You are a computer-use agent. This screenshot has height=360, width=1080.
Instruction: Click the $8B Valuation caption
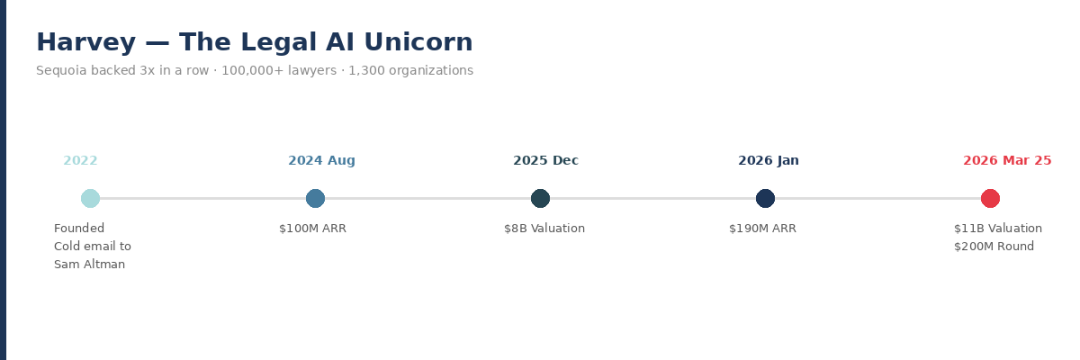[x=544, y=229]
